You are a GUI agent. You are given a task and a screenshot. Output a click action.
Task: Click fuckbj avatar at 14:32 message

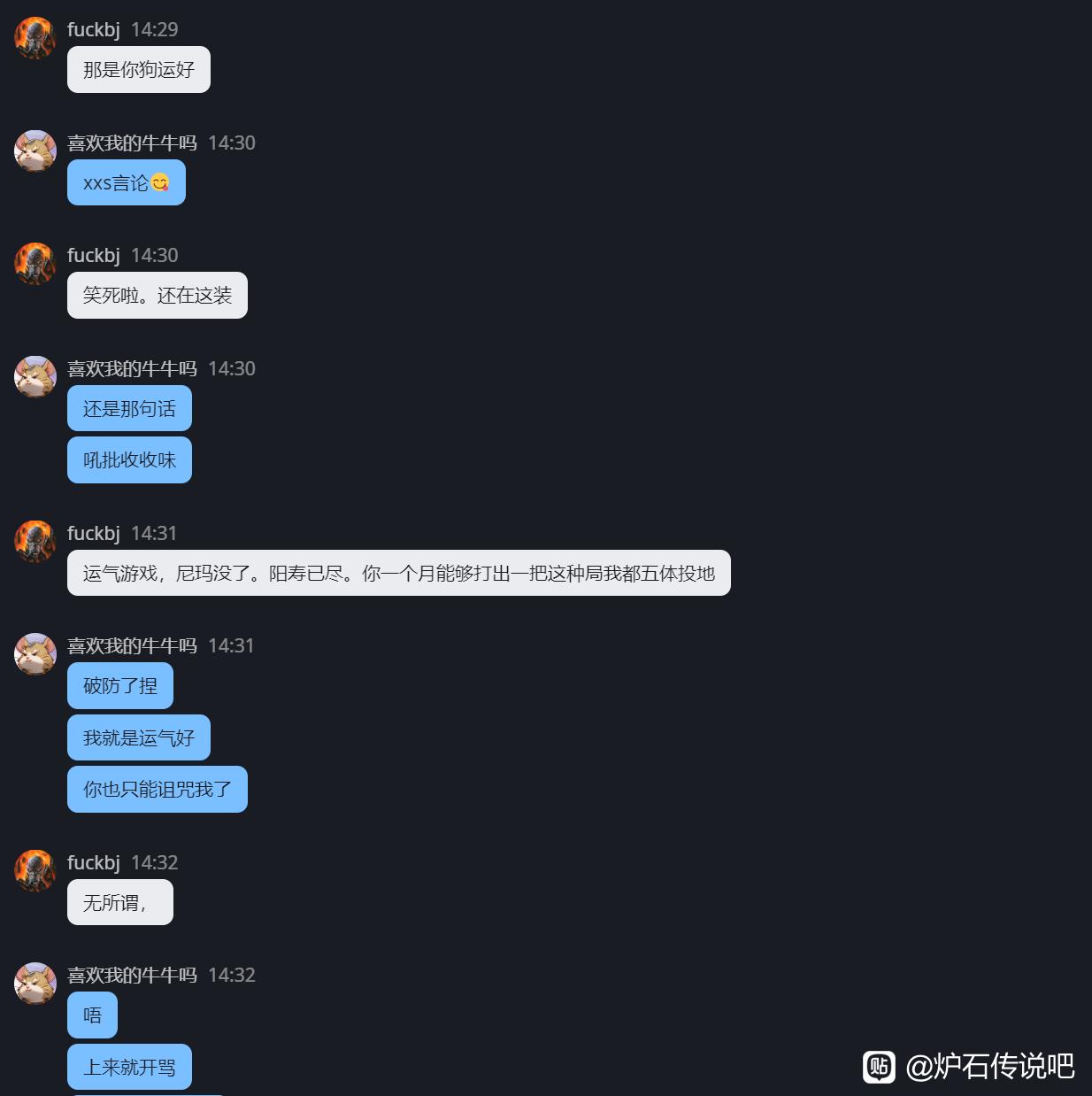[35, 871]
